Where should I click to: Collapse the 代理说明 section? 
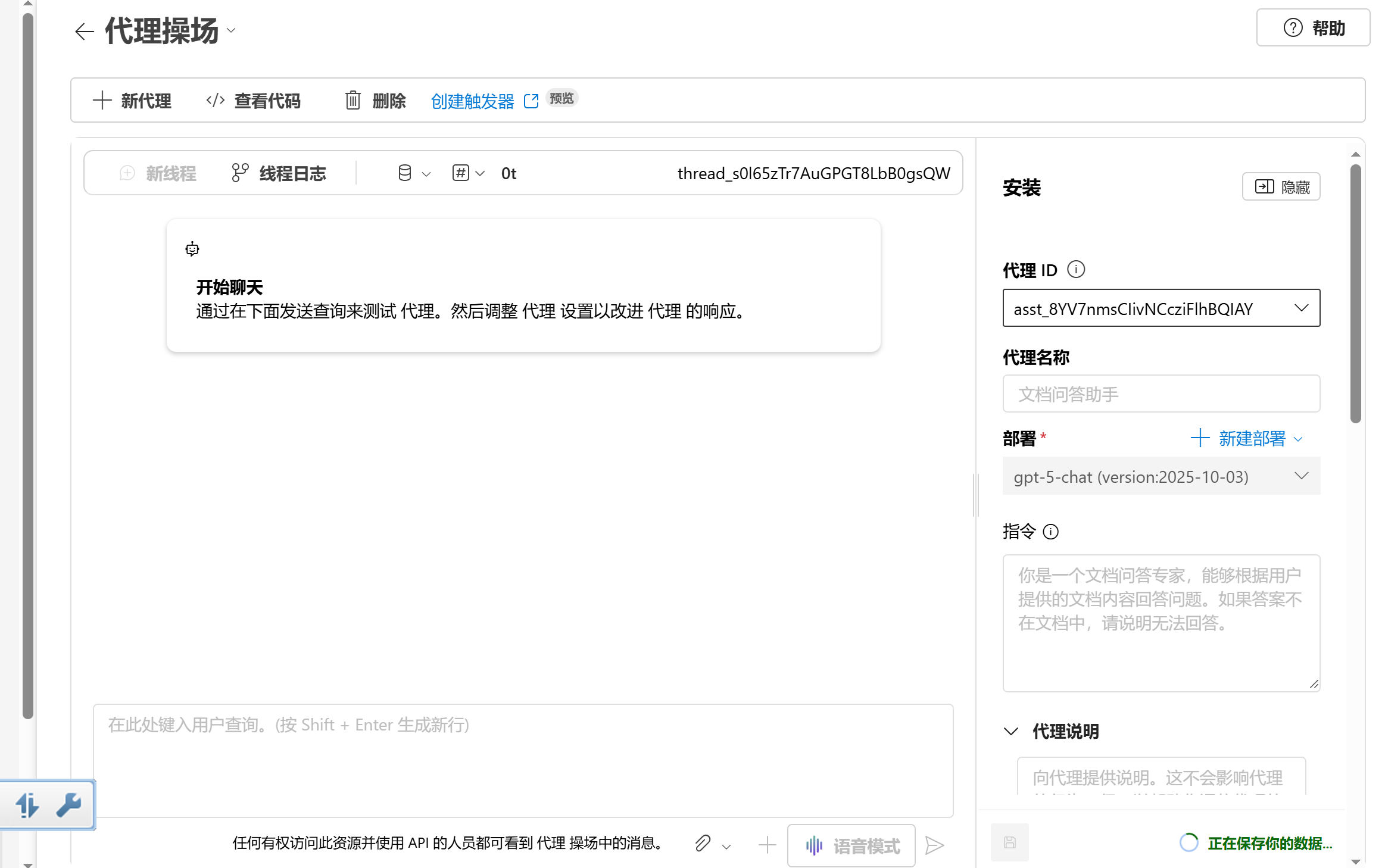pyautogui.click(x=1011, y=731)
